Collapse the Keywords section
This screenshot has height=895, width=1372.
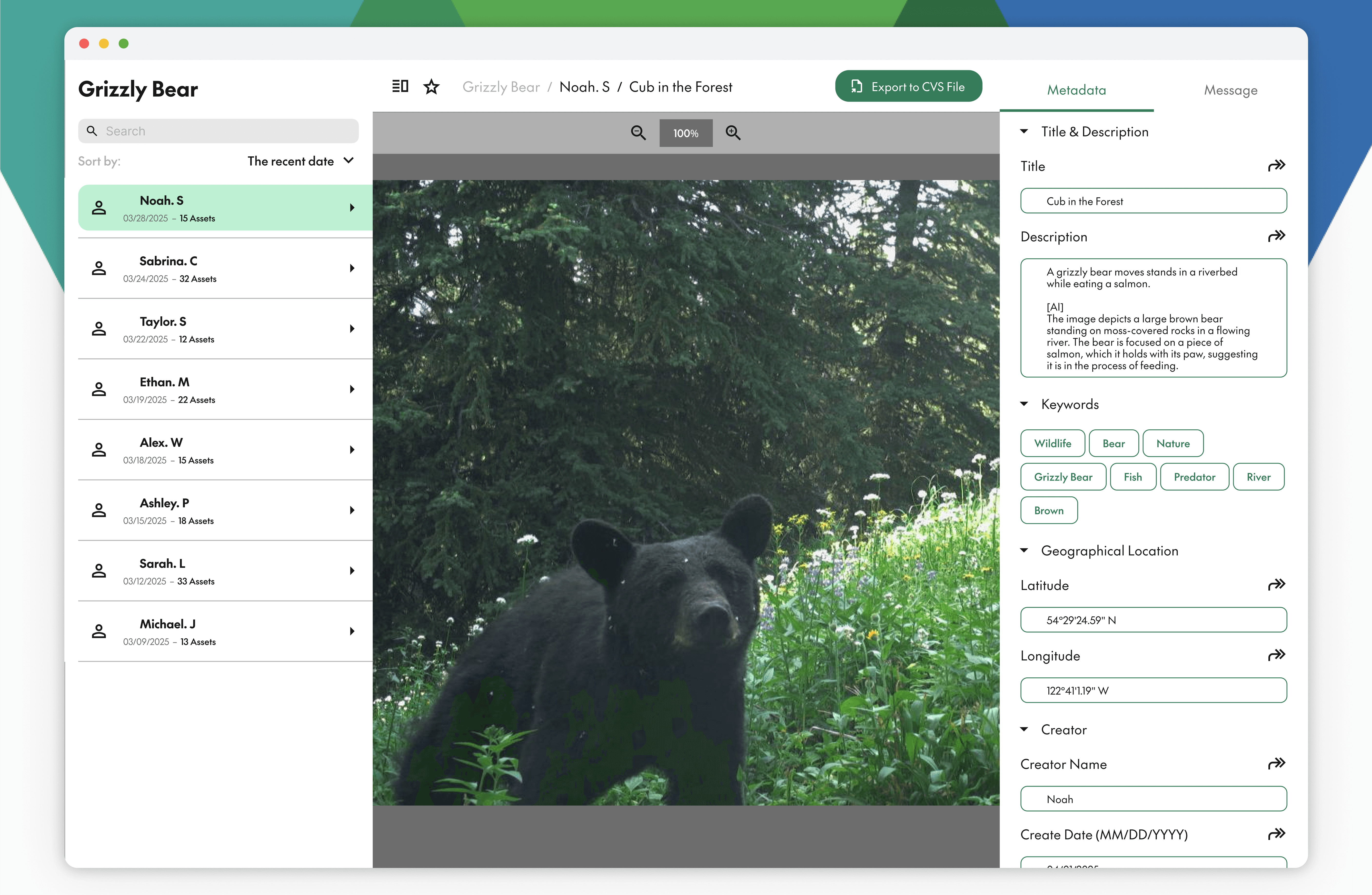(x=1024, y=404)
